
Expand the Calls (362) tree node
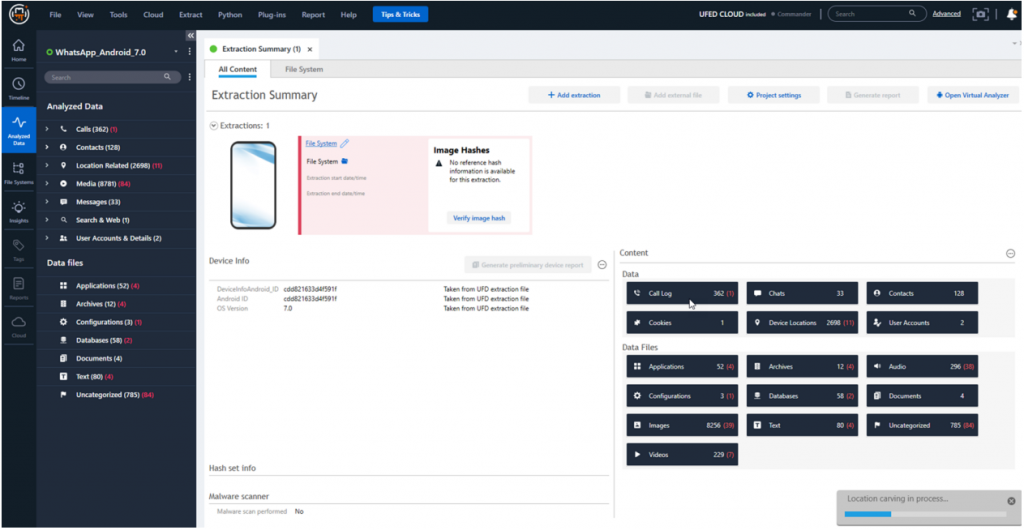(x=47, y=129)
